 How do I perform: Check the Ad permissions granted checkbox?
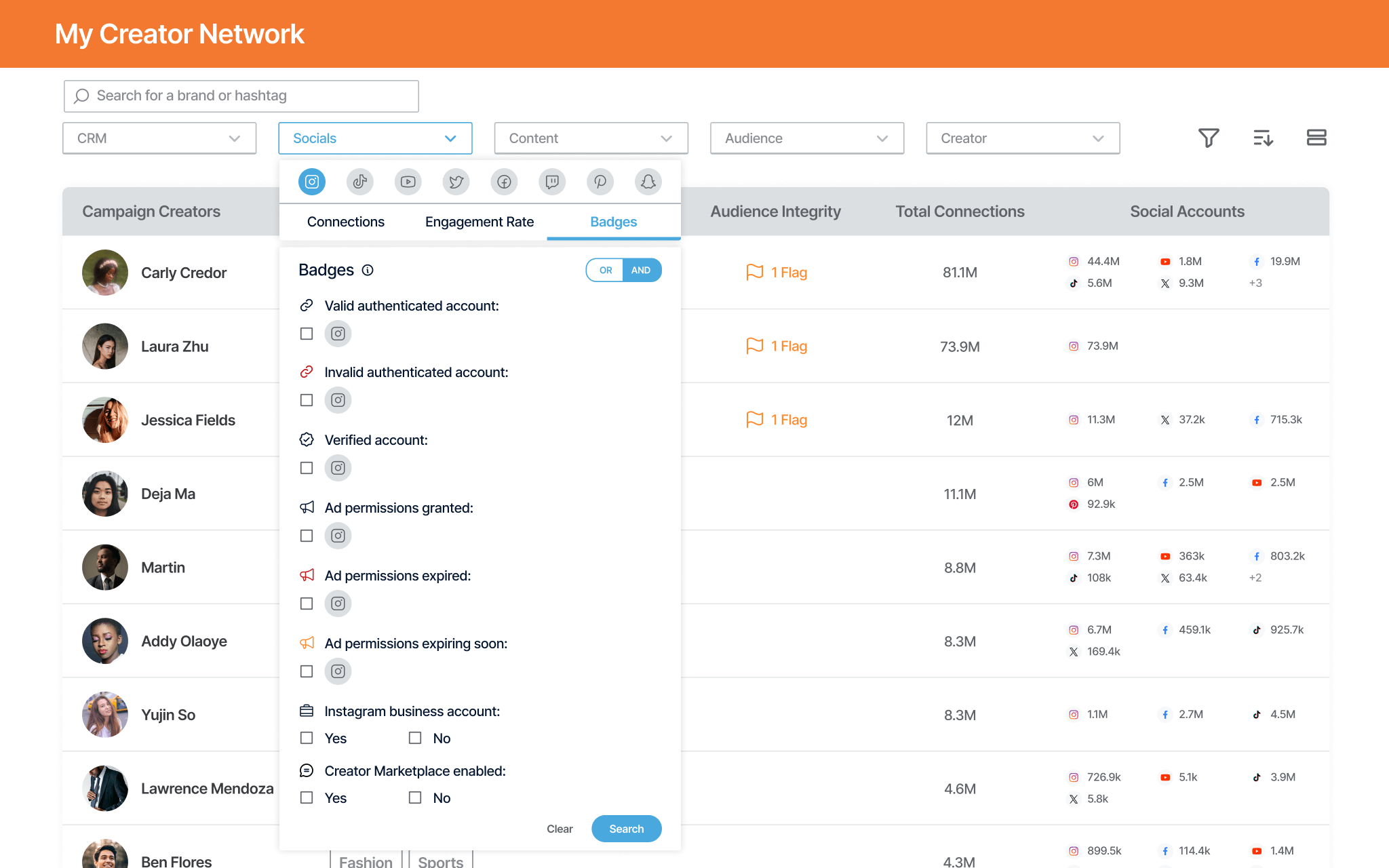[307, 536]
